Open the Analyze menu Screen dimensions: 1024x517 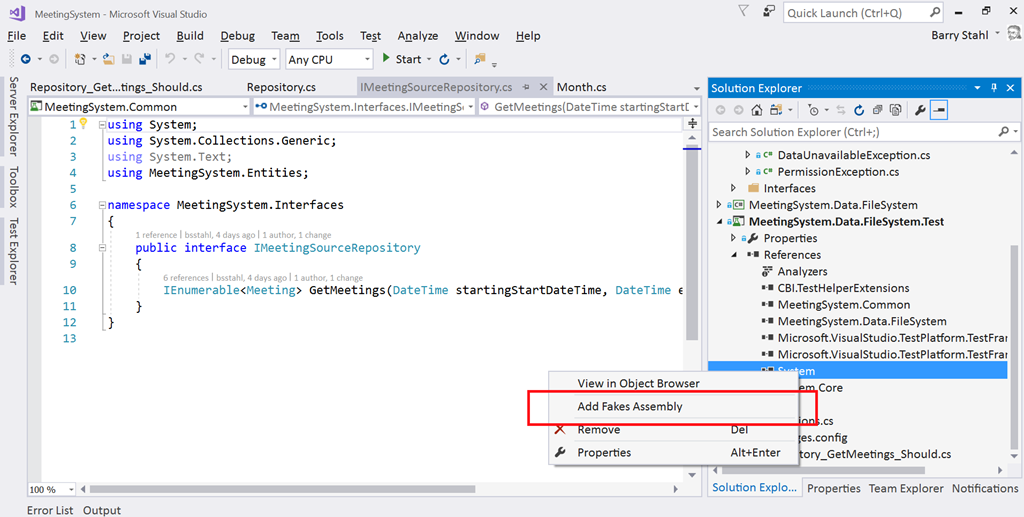418,36
